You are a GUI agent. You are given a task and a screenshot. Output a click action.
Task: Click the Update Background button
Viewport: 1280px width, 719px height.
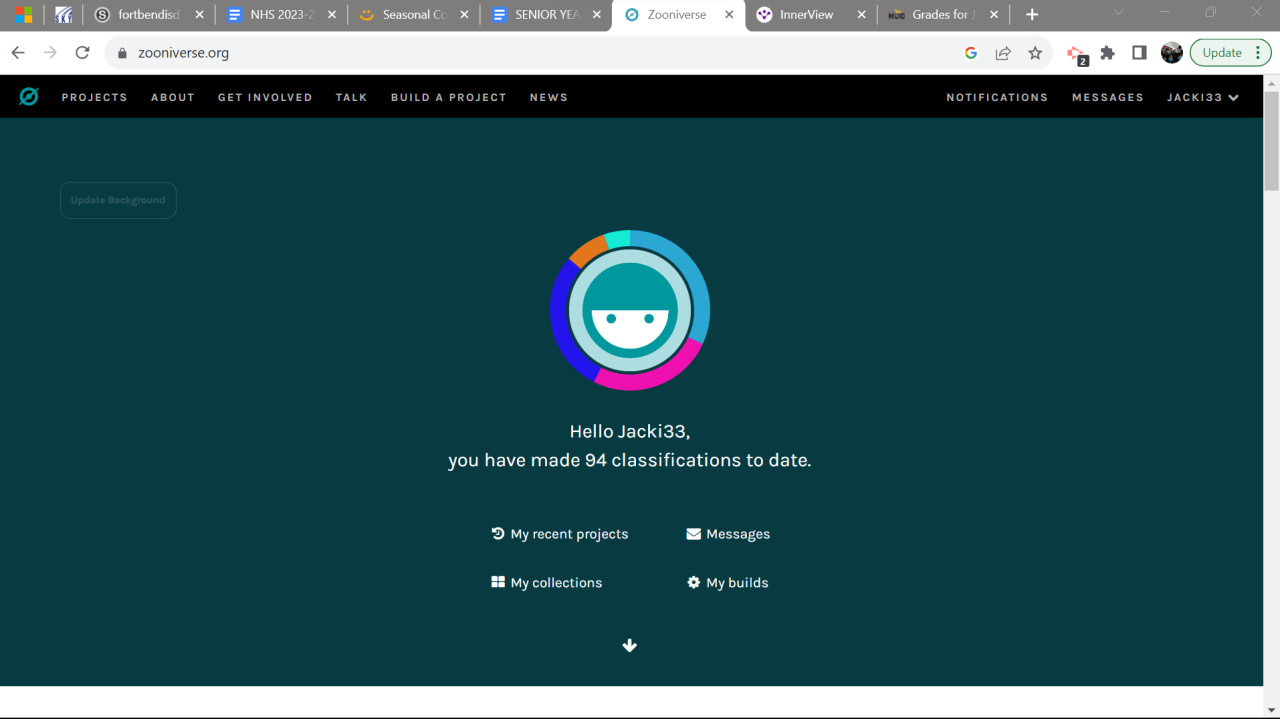[118, 200]
